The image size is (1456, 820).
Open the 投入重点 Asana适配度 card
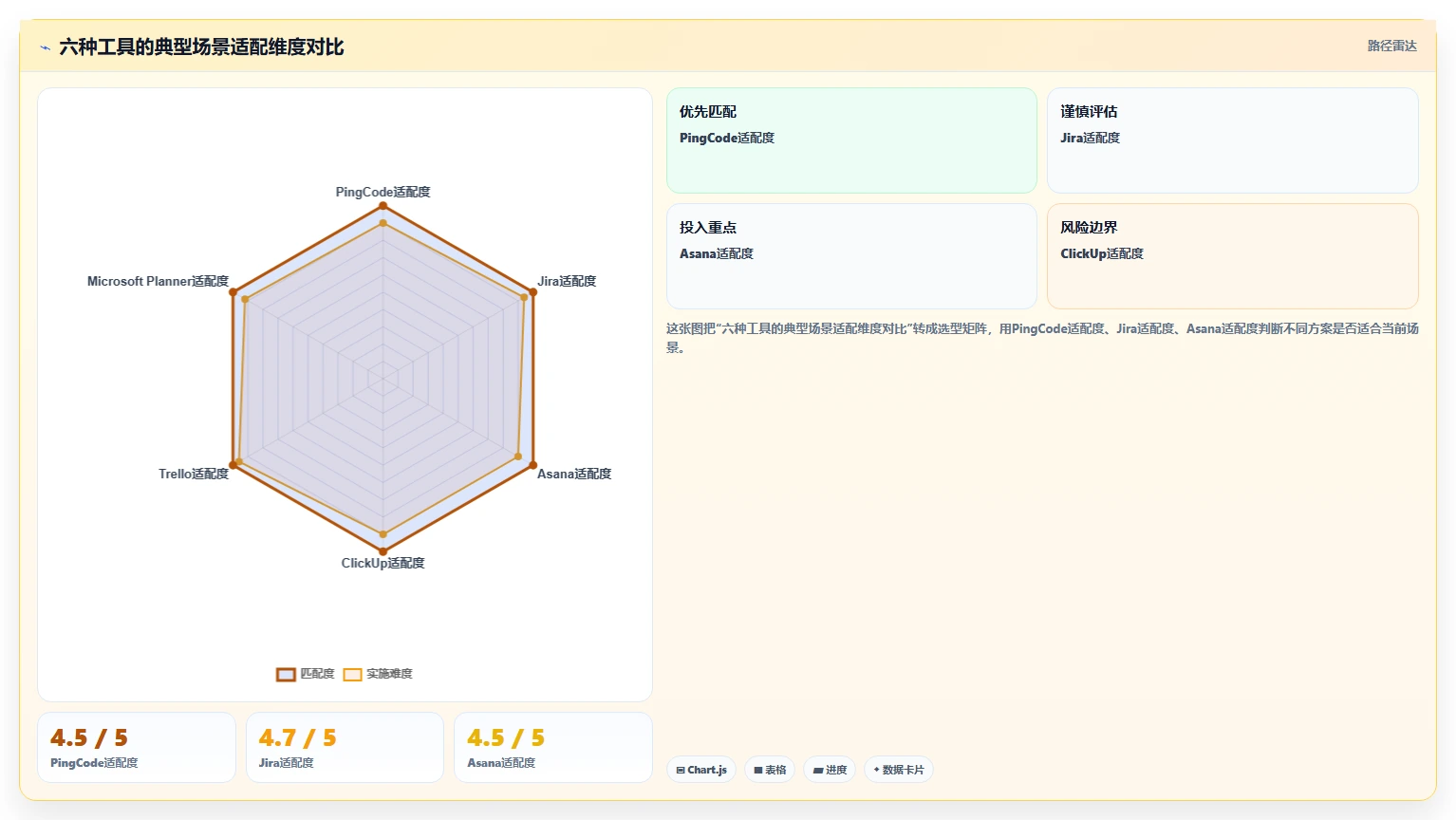(x=851, y=256)
